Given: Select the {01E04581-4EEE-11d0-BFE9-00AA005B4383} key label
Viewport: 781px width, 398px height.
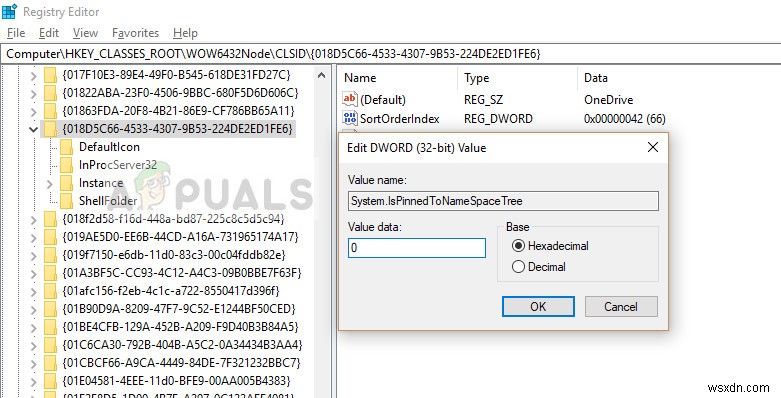Looking at the screenshot, I should (176, 381).
